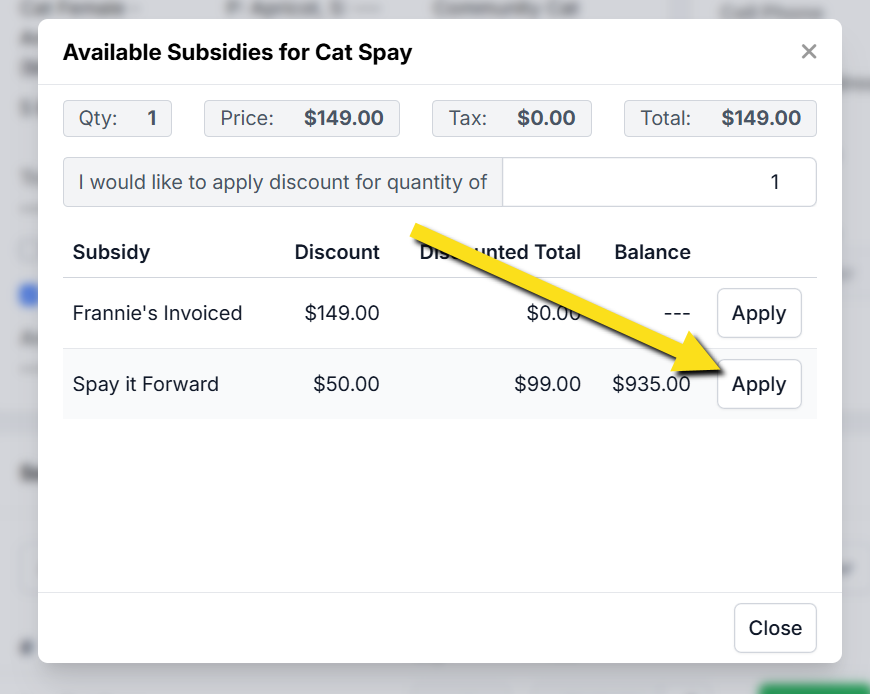Select the Spay it Forward subsidy name

point(145,384)
